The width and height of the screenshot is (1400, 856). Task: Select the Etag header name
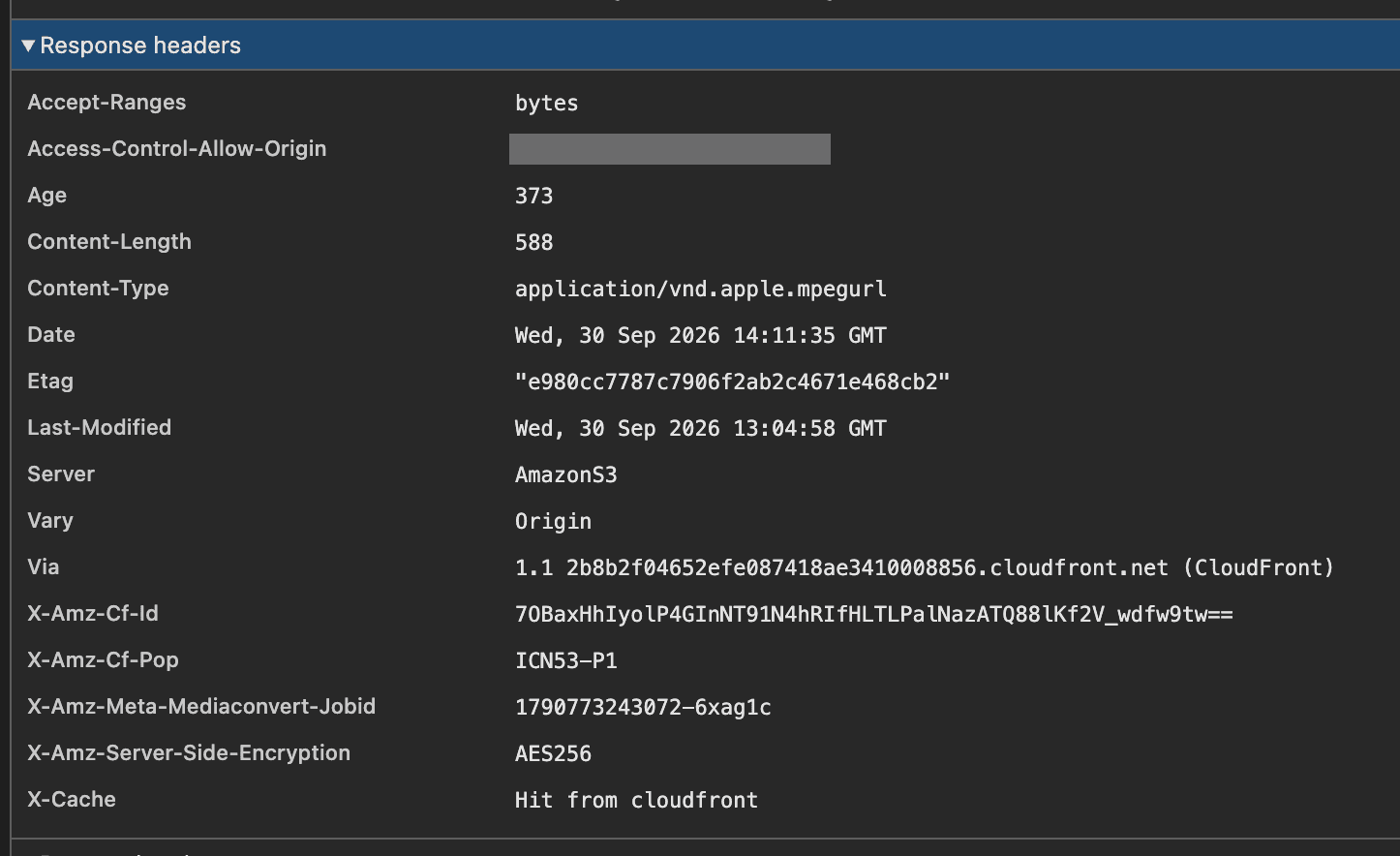50,382
